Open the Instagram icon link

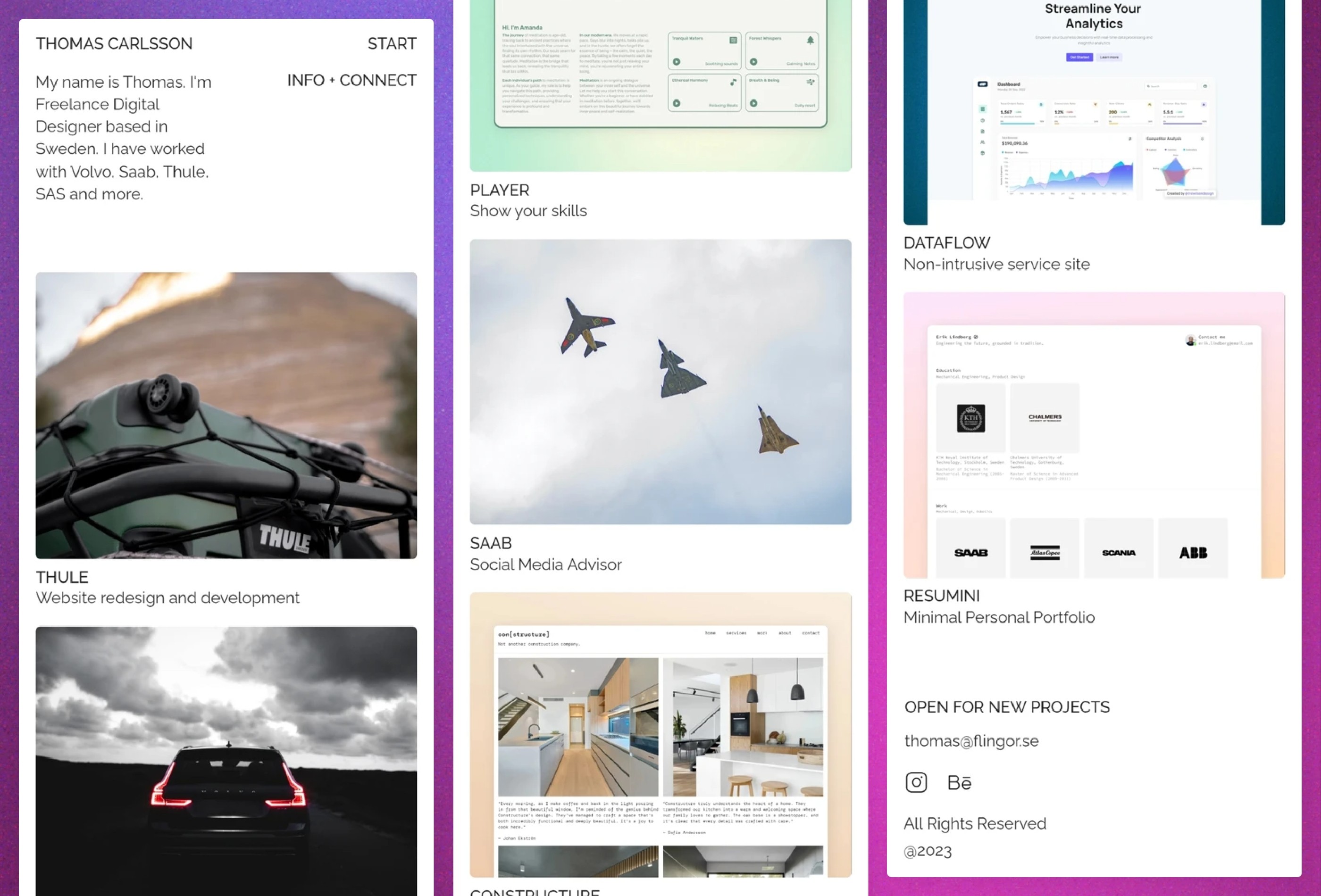tap(916, 782)
